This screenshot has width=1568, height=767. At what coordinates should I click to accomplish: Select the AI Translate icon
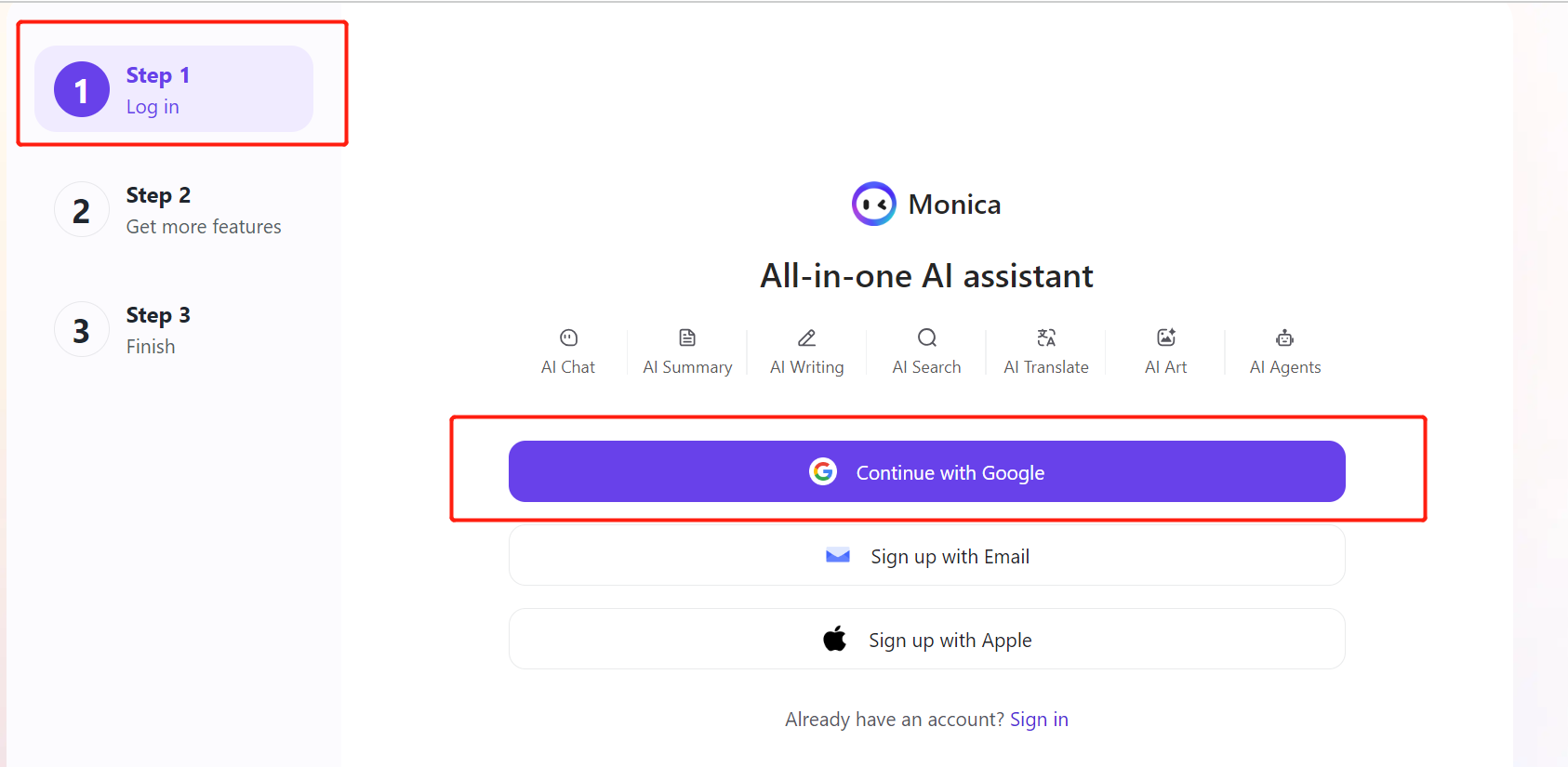pyautogui.click(x=1046, y=337)
